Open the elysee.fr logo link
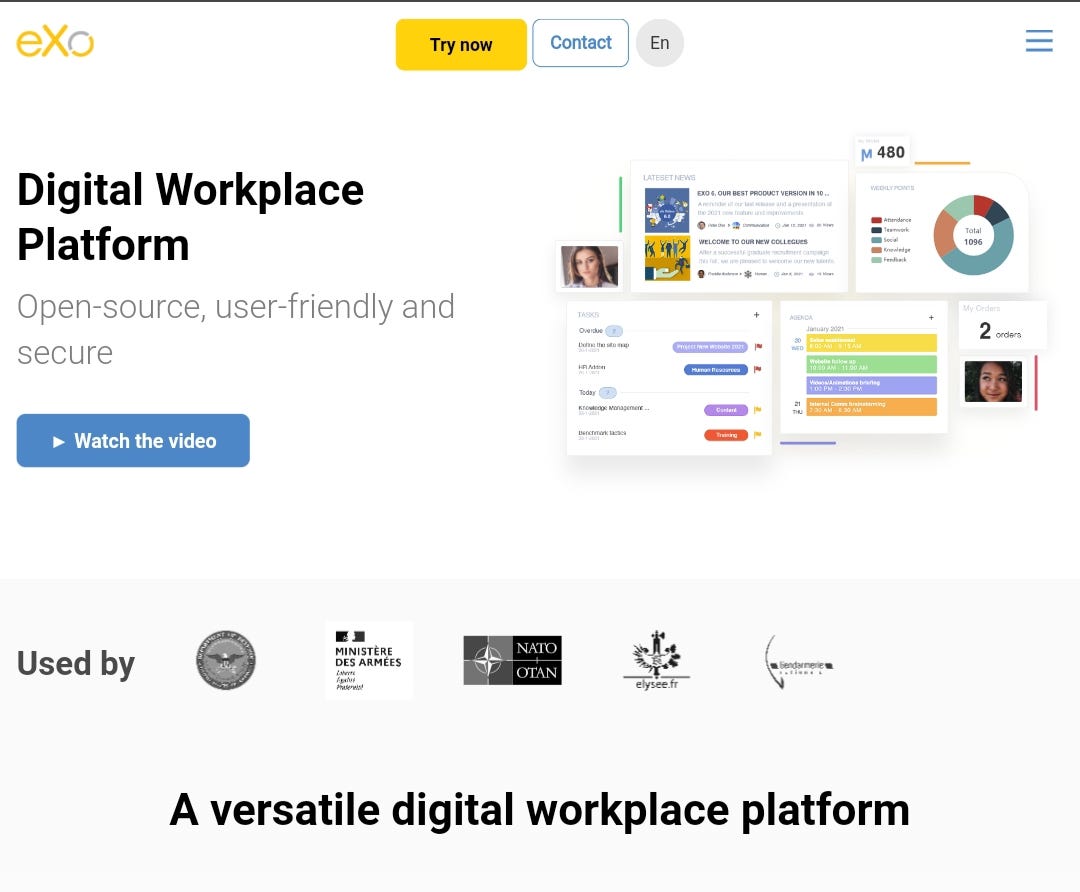The image size is (1080, 892). coord(656,659)
